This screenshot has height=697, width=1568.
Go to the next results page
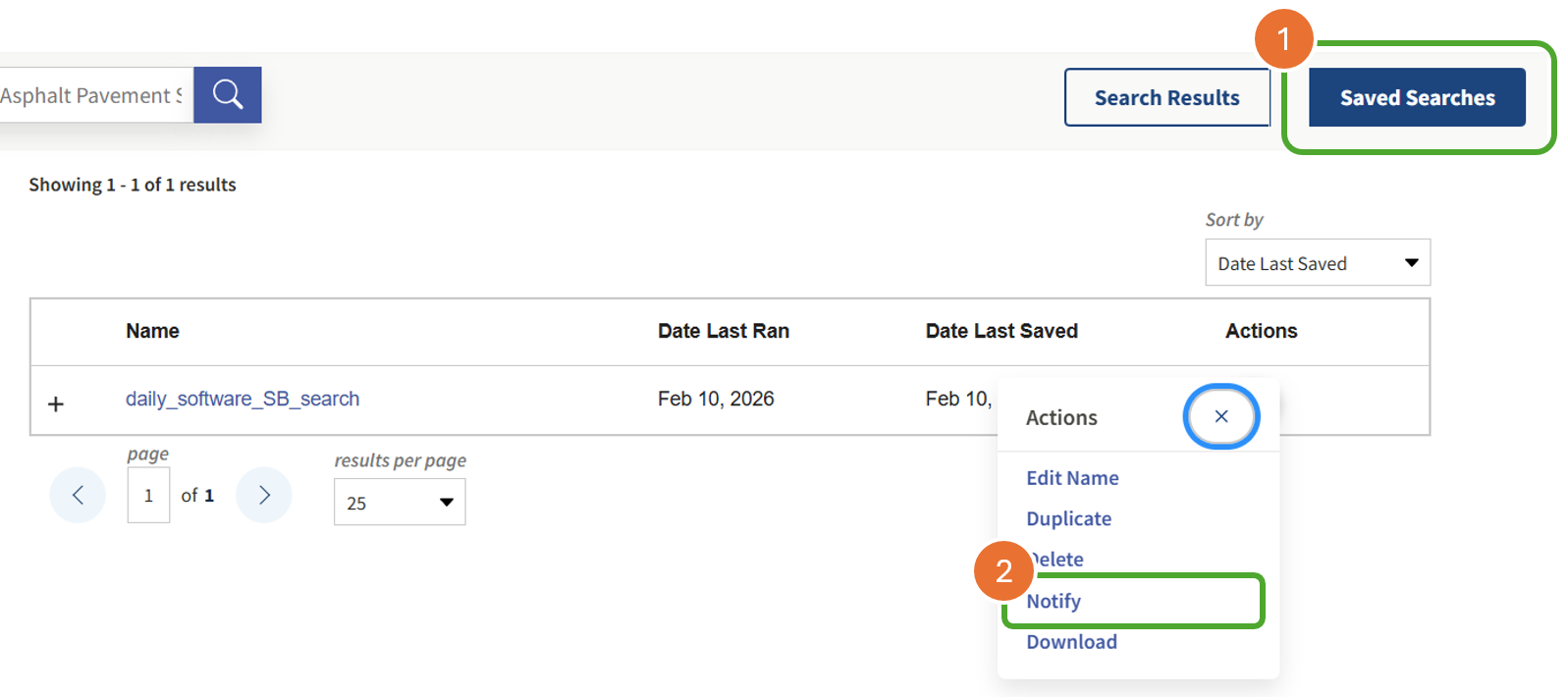point(264,495)
